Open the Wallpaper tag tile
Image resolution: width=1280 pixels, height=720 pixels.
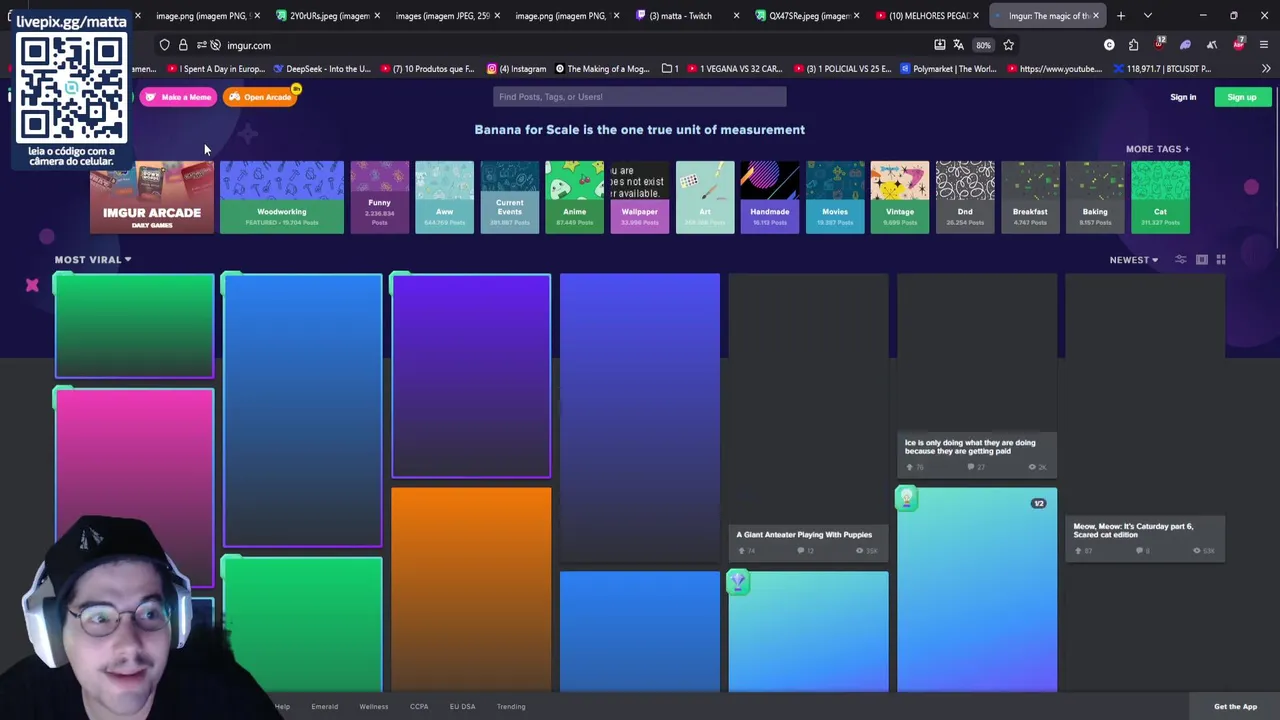640,197
